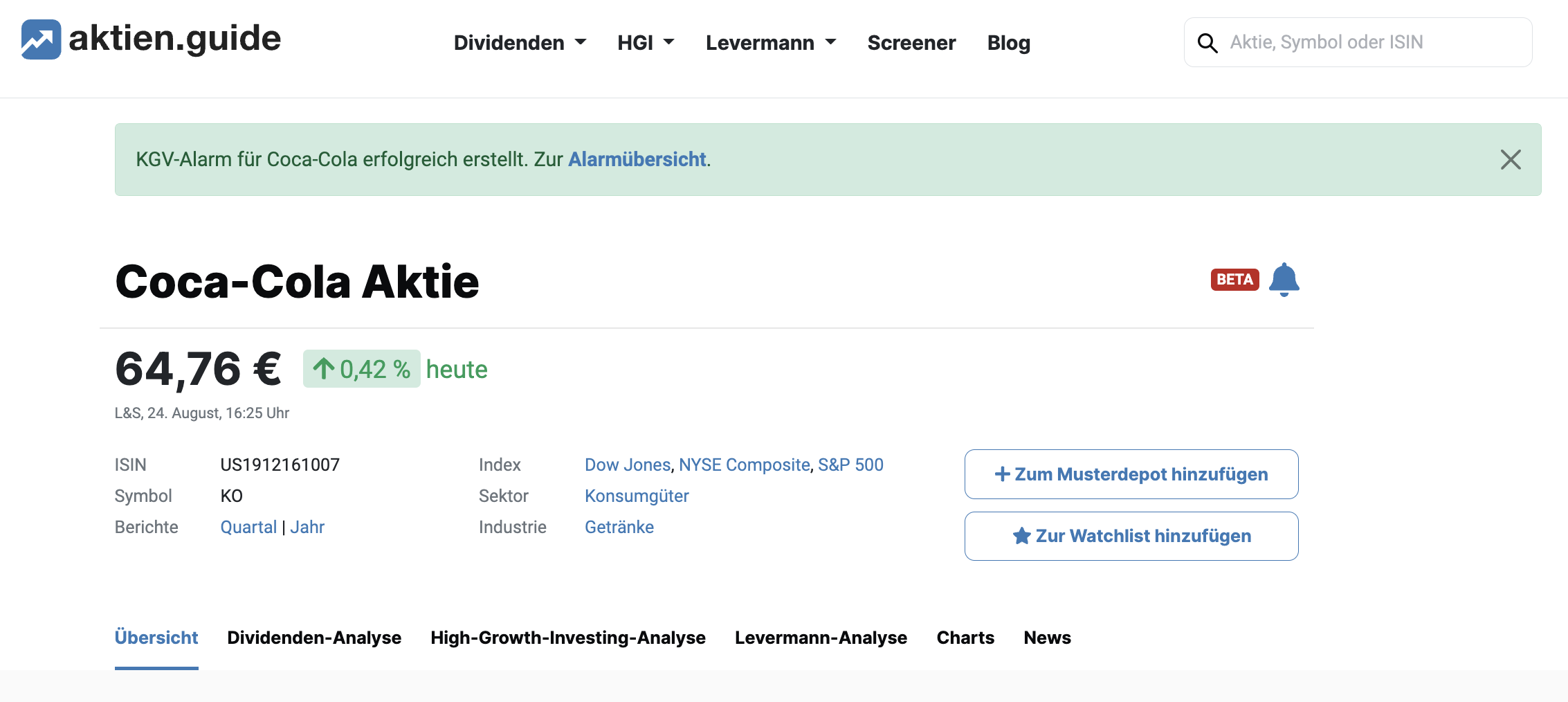Add Coca-Cola via Zum Musterdepot hinzufügen
The image size is (1568, 702).
[1131, 474]
